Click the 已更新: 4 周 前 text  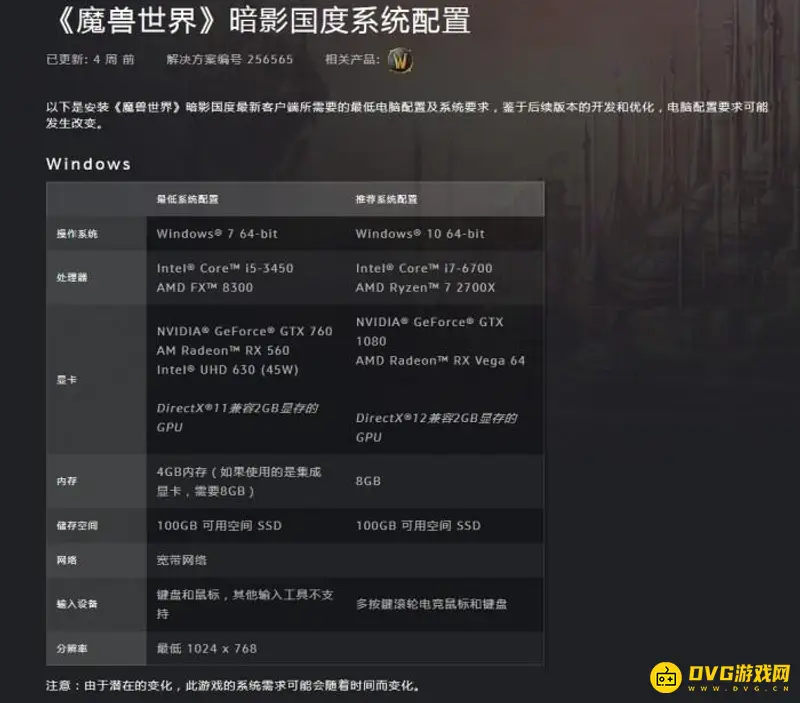click(x=90, y=60)
